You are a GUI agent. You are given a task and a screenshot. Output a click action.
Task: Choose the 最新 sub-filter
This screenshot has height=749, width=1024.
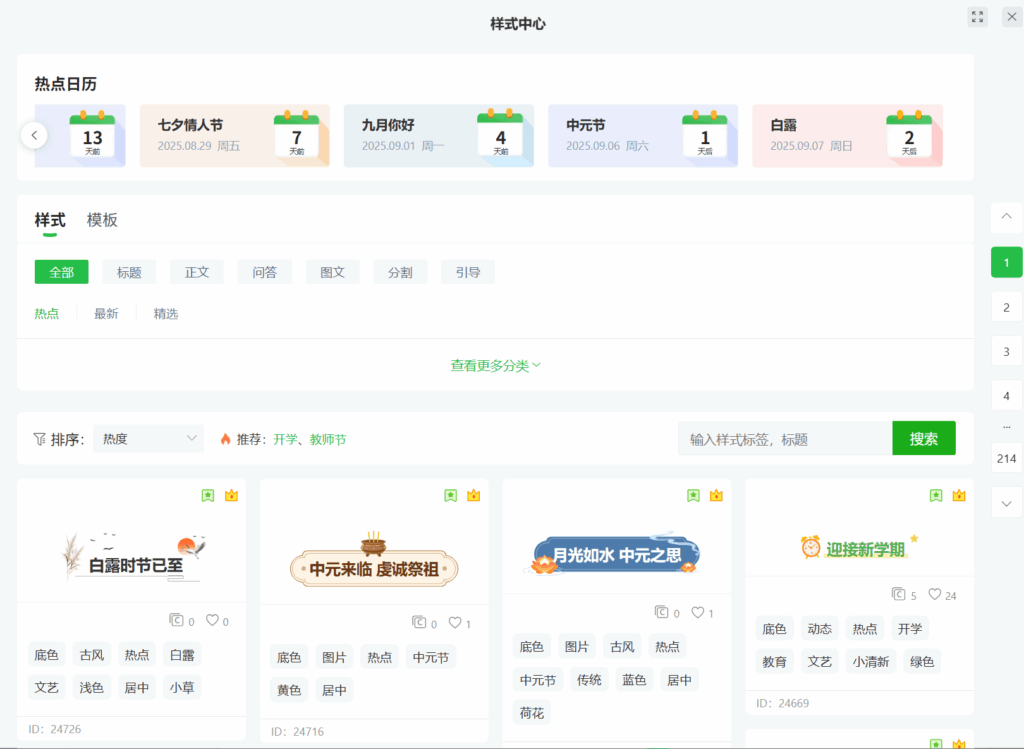pos(106,314)
